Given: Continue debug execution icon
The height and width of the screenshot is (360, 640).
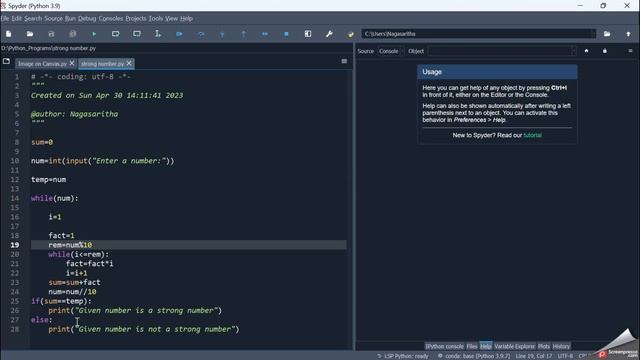Looking at the screenshot, I should click(265, 34).
